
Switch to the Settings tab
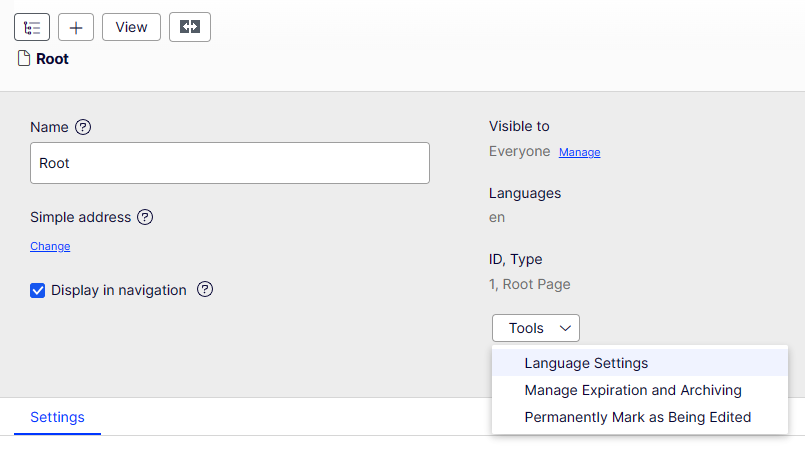[x=57, y=417]
